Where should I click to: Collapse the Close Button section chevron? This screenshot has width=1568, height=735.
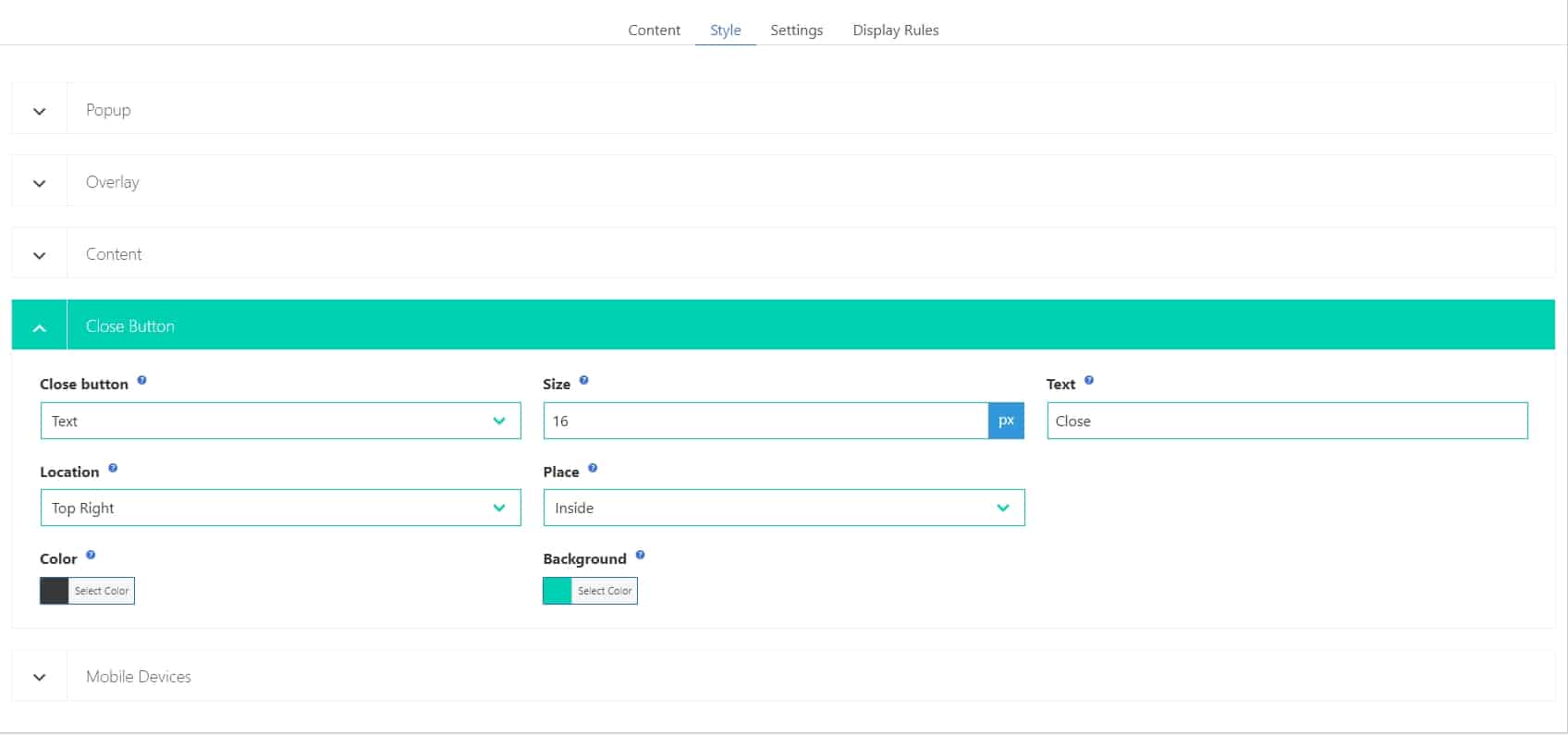(39, 327)
